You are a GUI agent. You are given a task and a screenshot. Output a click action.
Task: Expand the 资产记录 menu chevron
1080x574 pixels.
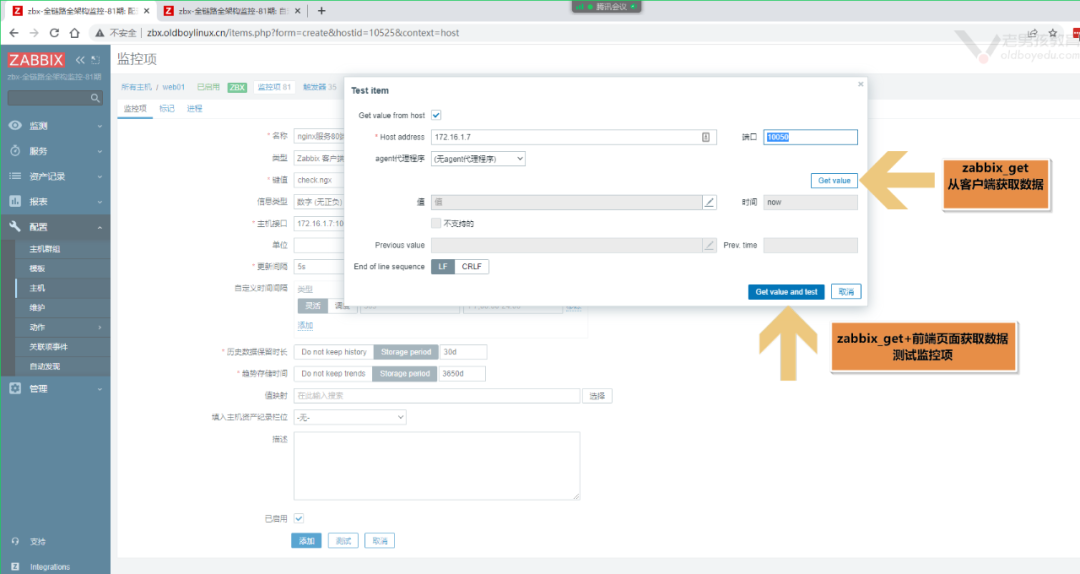(x=100, y=176)
